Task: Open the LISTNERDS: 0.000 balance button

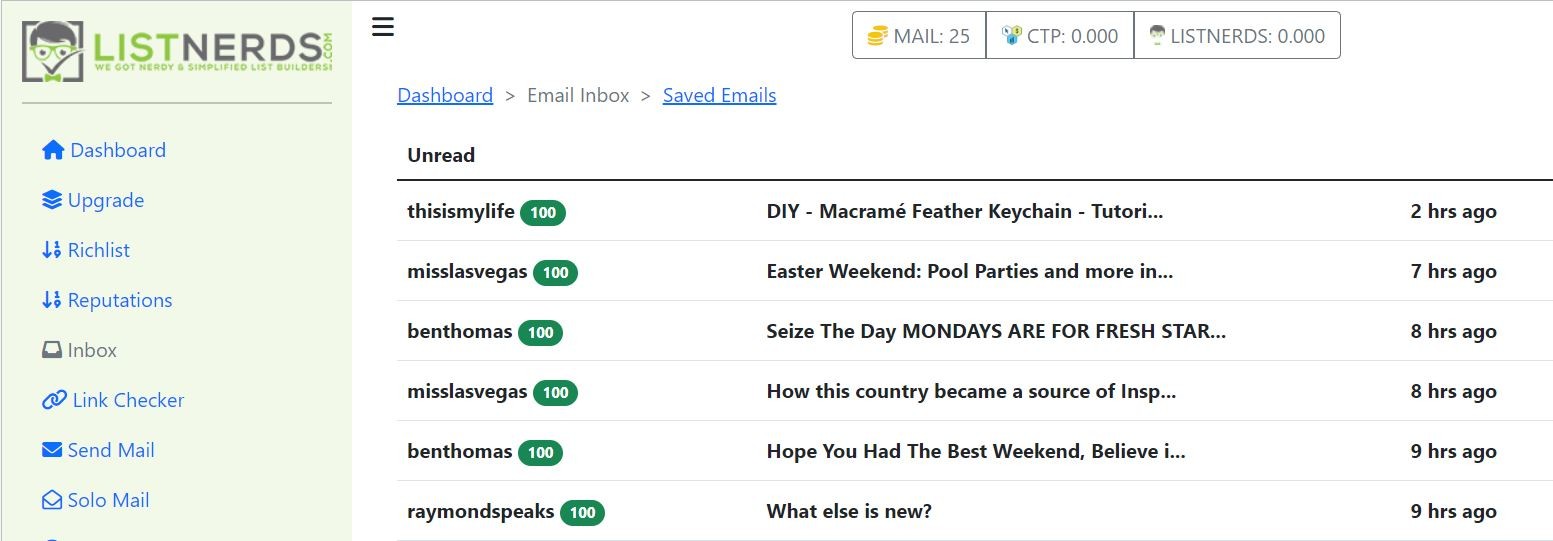Action: point(1237,36)
